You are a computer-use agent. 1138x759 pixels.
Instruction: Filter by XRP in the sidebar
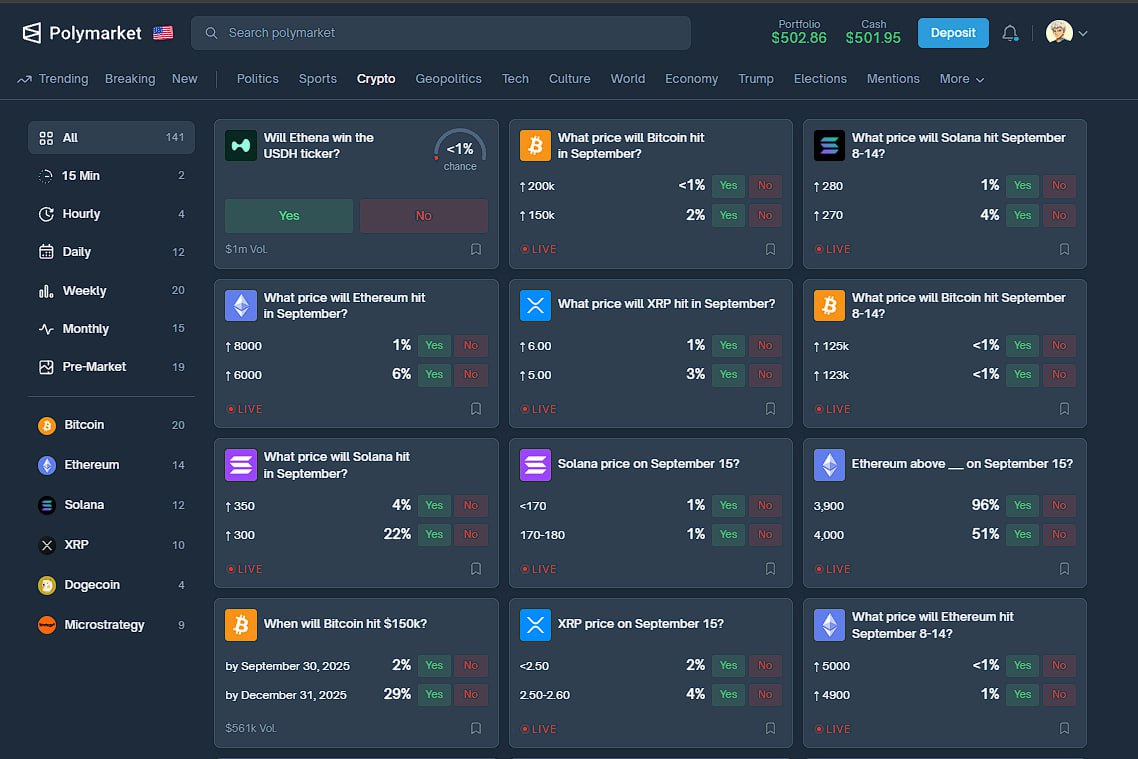click(x=111, y=545)
